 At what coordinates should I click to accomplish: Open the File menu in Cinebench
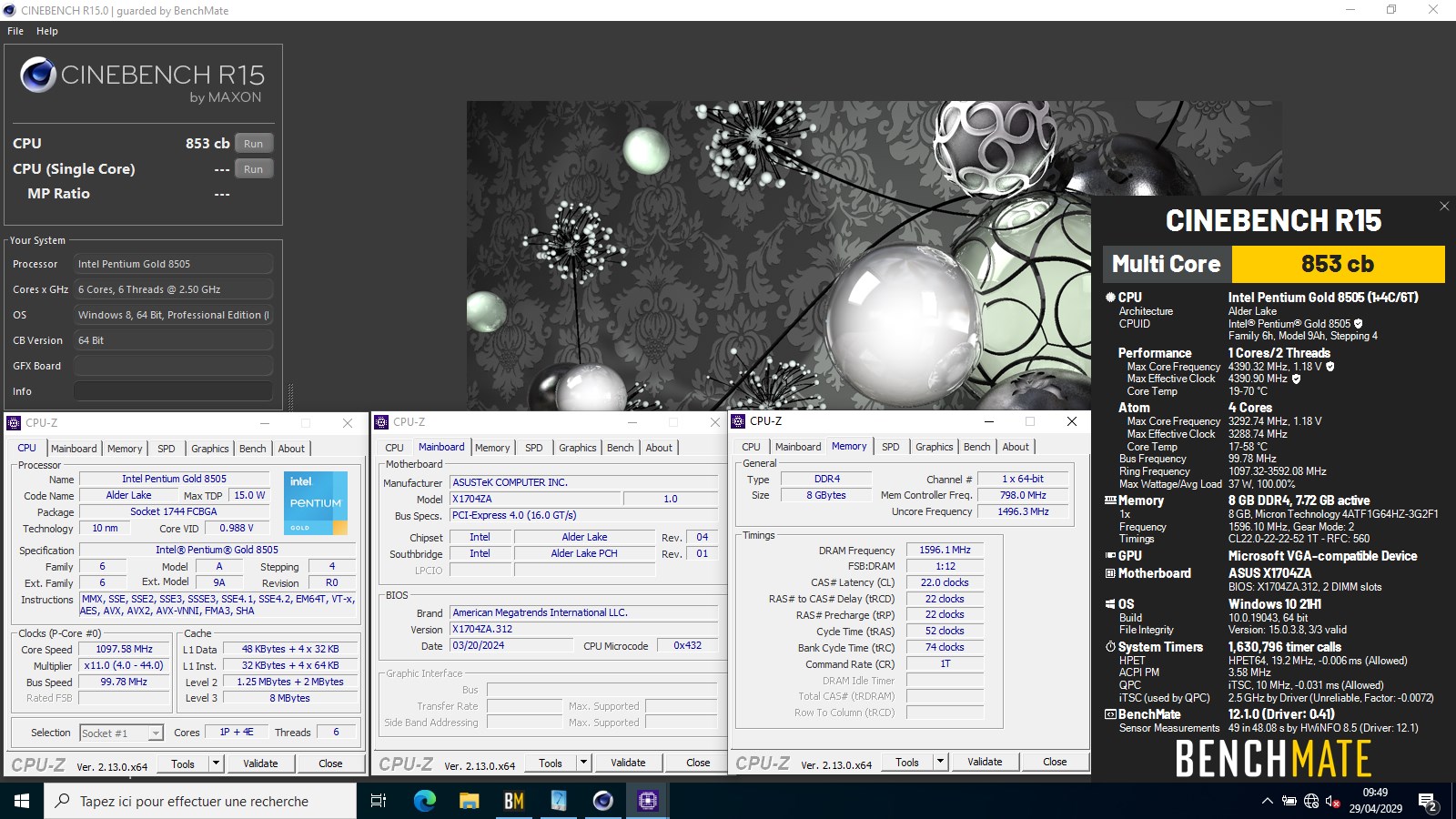15,31
